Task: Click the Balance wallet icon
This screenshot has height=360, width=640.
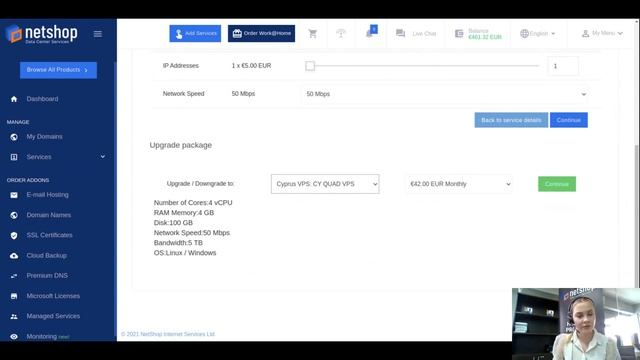Action: coord(459,33)
